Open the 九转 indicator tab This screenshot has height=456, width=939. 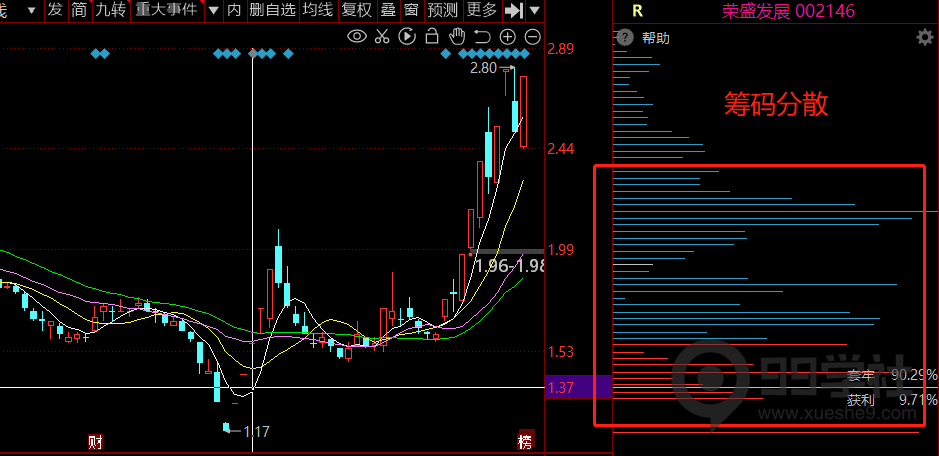pyautogui.click(x=111, y=10)
